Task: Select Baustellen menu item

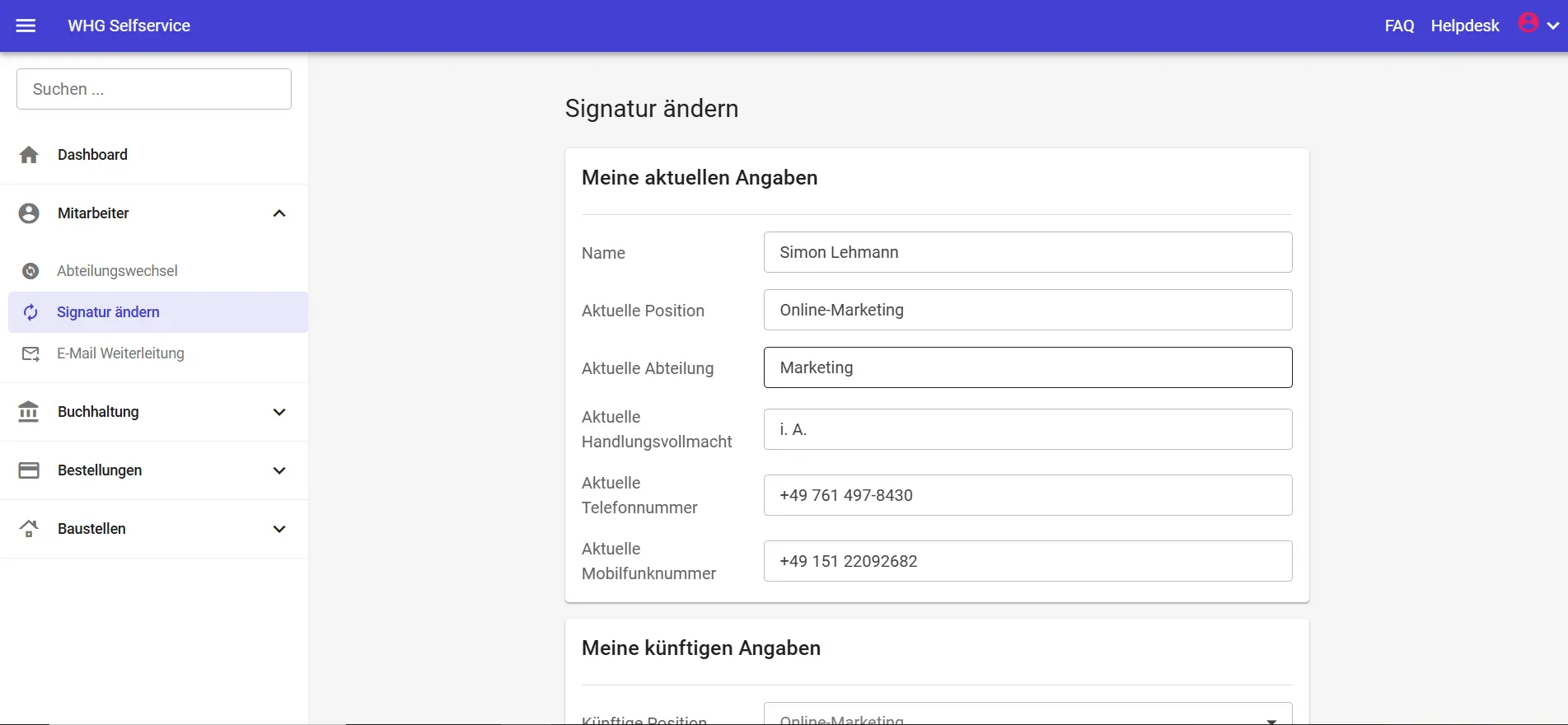Action: (154, 529)
